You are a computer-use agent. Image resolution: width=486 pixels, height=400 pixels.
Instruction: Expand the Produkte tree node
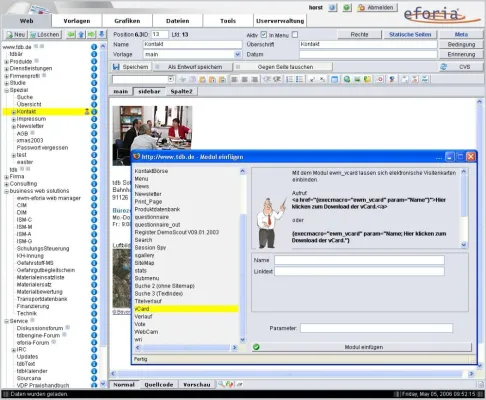(x=6, y=62)
